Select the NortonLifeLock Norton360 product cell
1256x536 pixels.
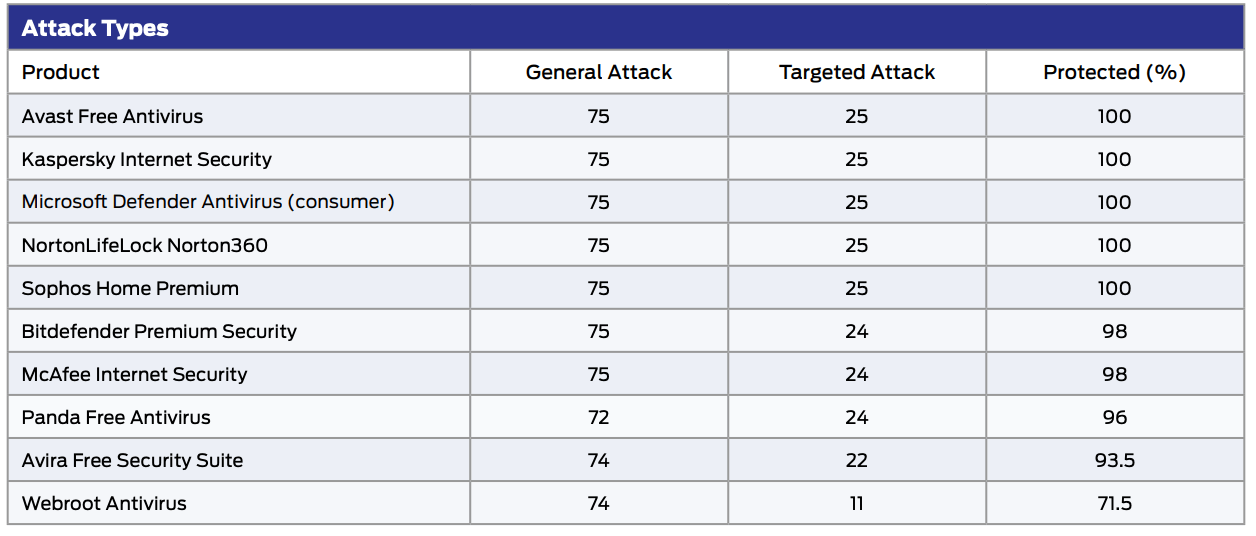tap(145, 245)
